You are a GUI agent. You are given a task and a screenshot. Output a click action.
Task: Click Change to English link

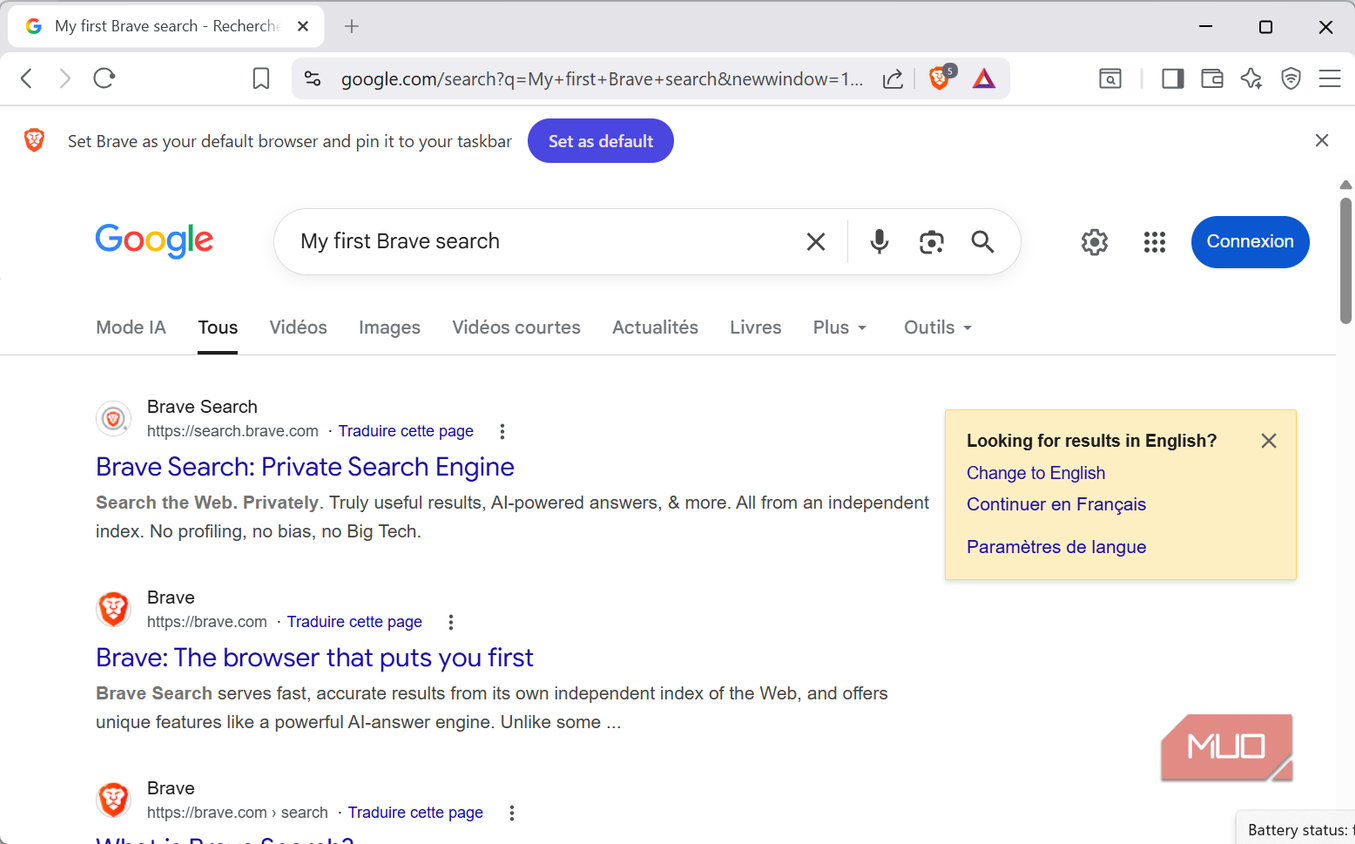[x=1036, y=473]
